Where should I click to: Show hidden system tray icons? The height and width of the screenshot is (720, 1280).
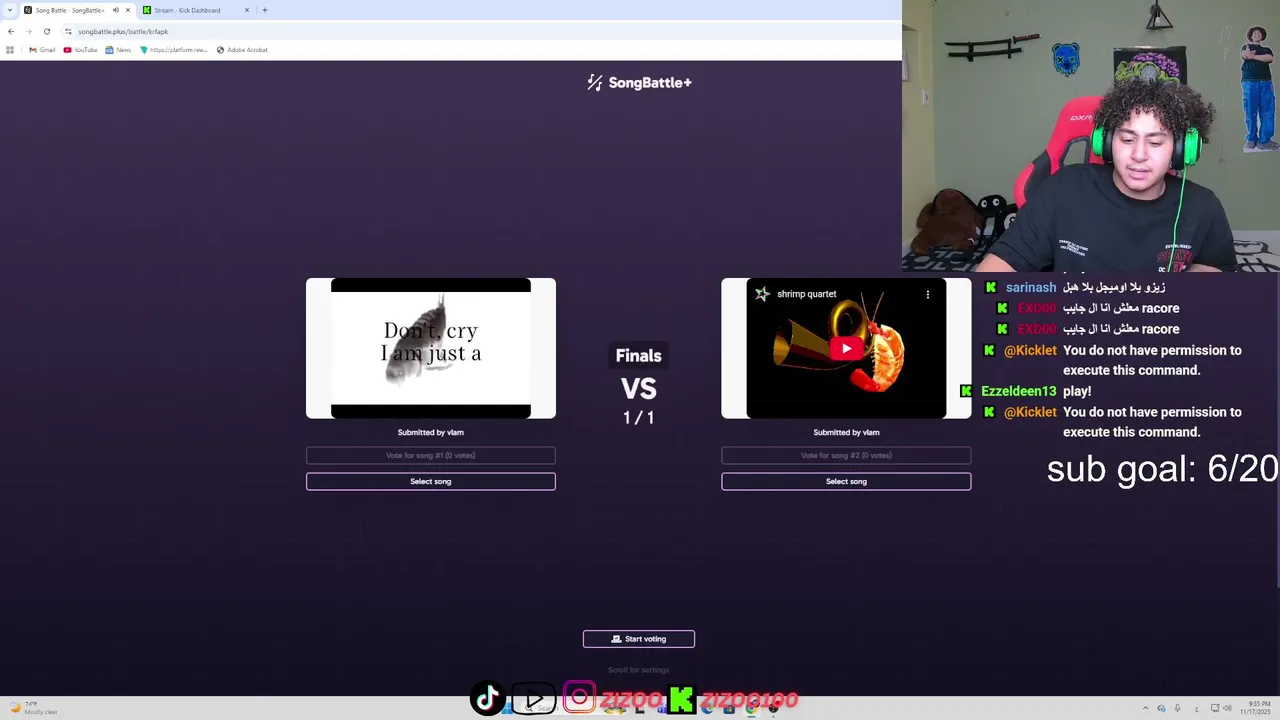click(x=1145, y=708)
